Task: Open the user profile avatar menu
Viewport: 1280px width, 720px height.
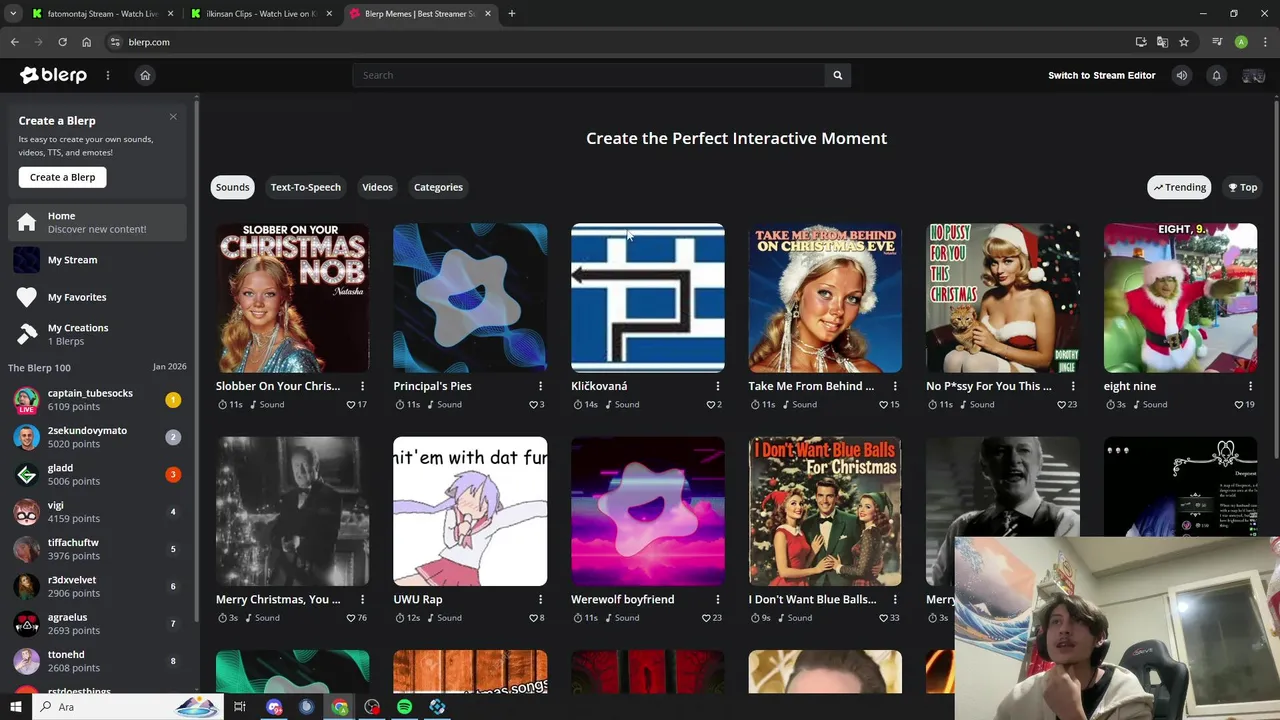Action: click(x=1253, y=76)
